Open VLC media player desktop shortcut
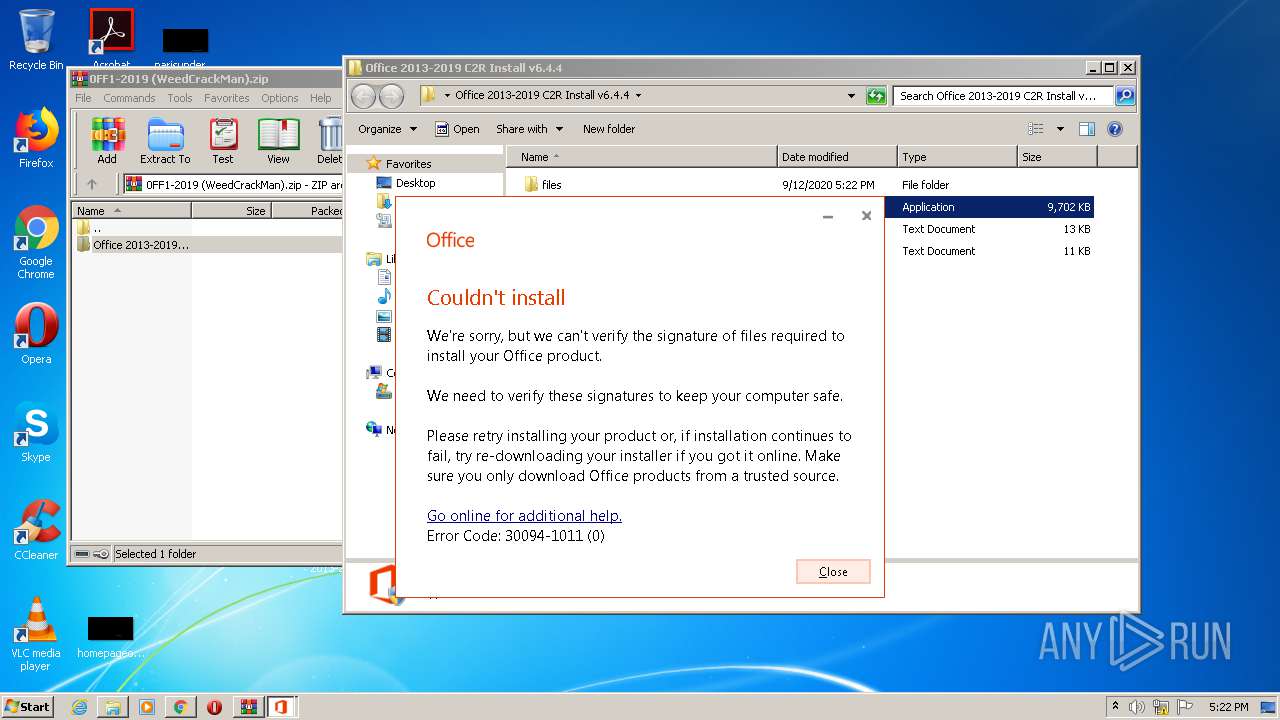Viewport: 1280px width, 720px height. pos(36,634)
